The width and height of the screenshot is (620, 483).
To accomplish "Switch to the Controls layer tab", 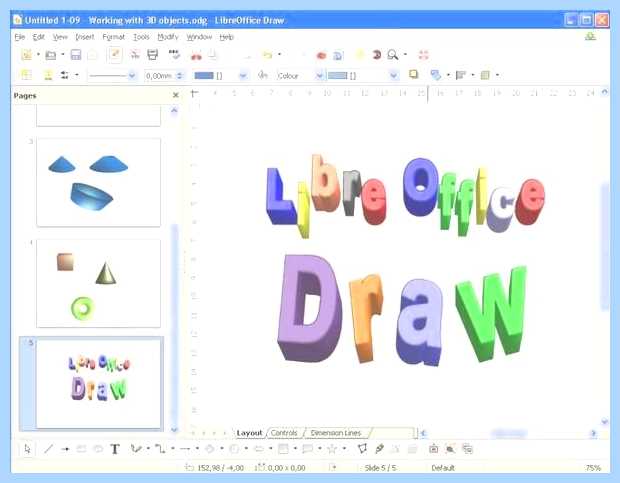I will pos(284,433).
